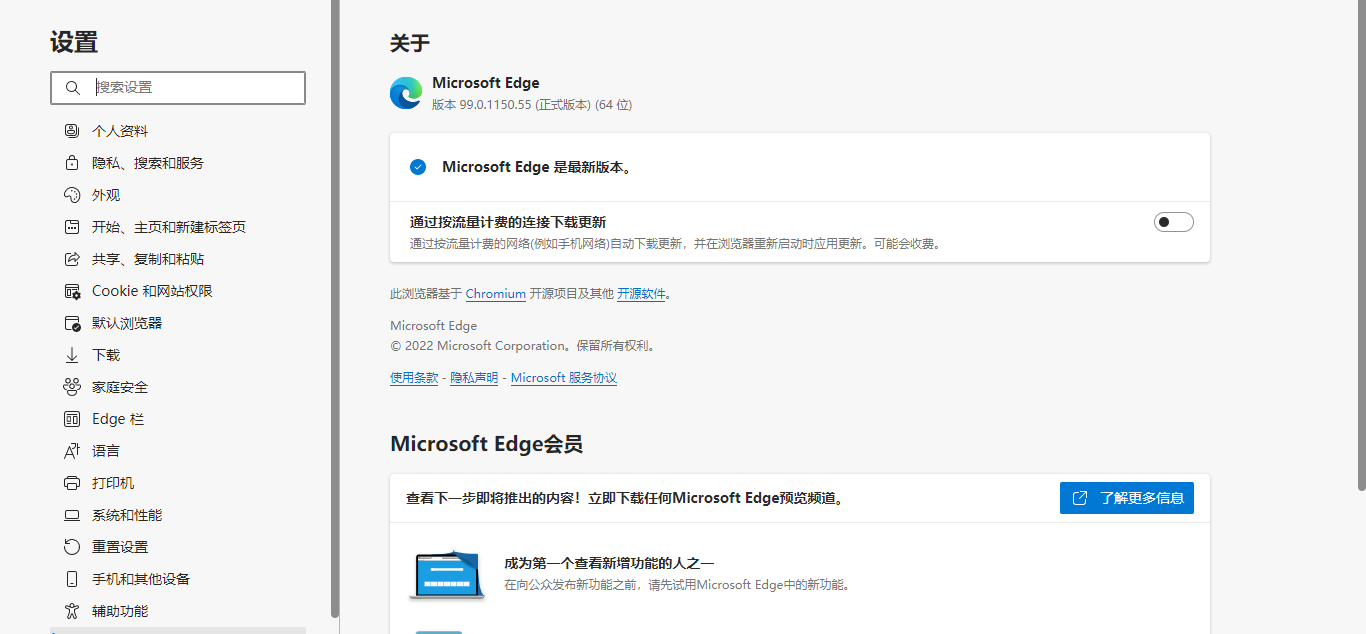Screen dimensions: 1366x634
Task: Click the Cookie 和网站权限 icon
Action: pos(72,291)
